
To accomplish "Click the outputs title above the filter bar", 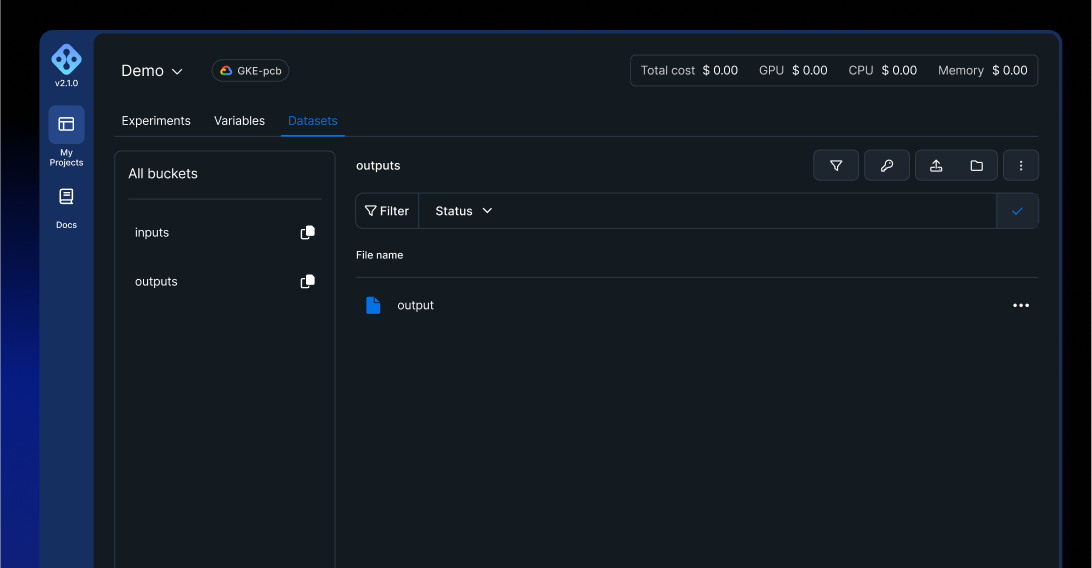I will [x=378, y=166].
